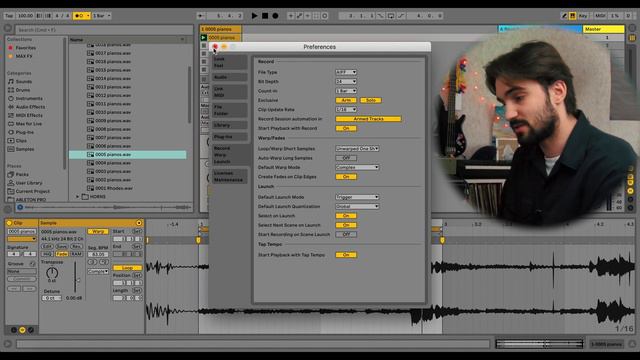Click the Session Record circle icon
This screenshot has height=360, width=640.
pos(325,16)
